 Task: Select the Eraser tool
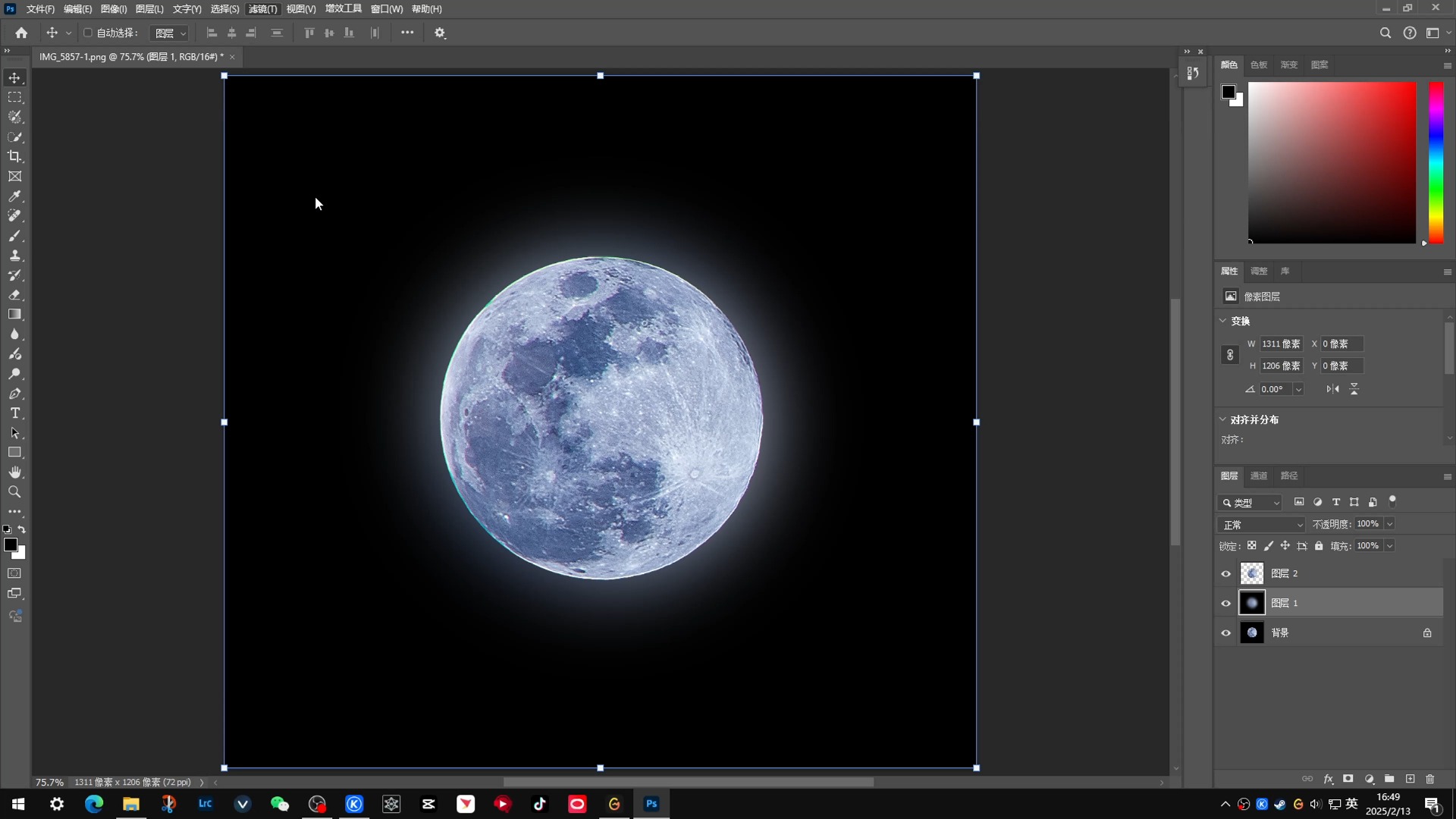click(14, 295)
